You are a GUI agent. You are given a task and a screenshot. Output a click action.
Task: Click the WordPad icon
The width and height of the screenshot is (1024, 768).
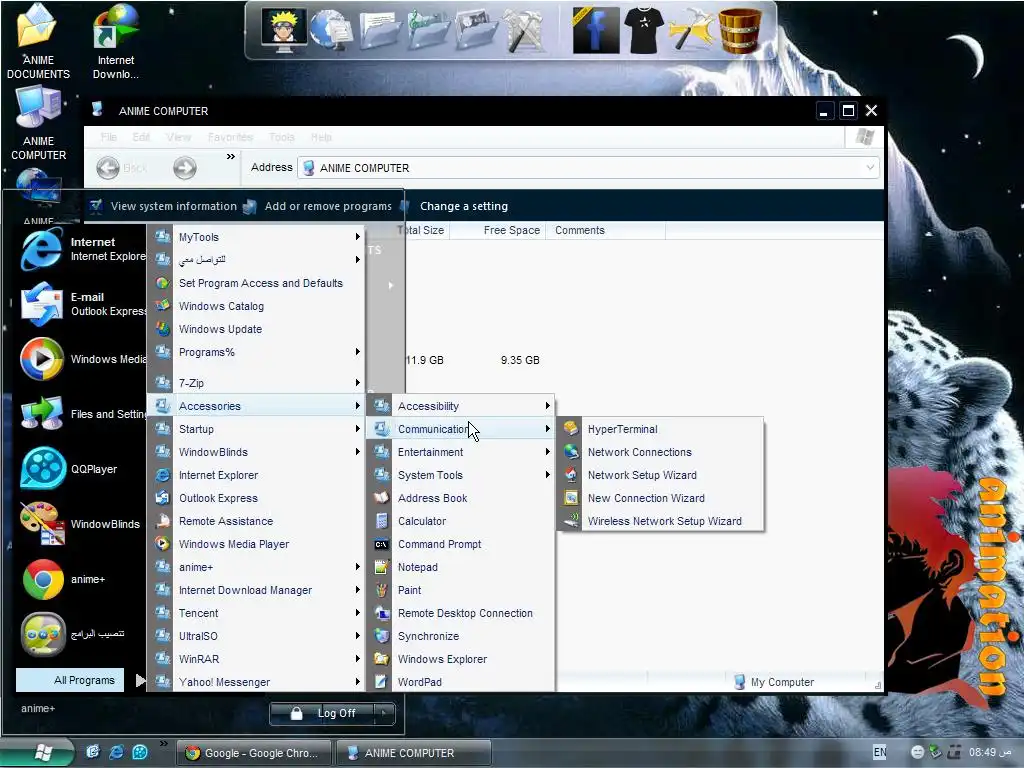pyautogui.click(x=381, y=682)
